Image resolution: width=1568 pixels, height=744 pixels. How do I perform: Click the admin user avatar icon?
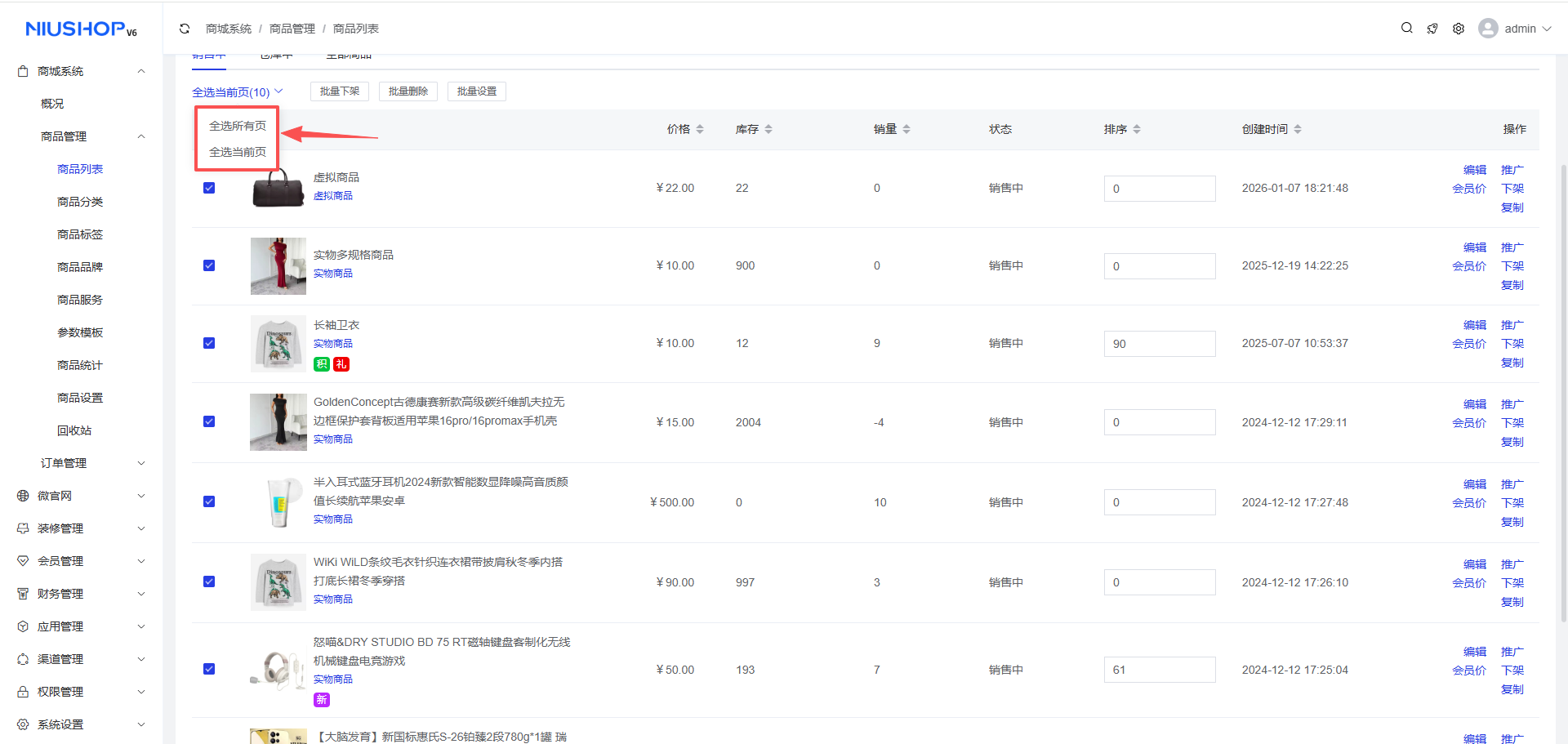[x=1488, y=29]
